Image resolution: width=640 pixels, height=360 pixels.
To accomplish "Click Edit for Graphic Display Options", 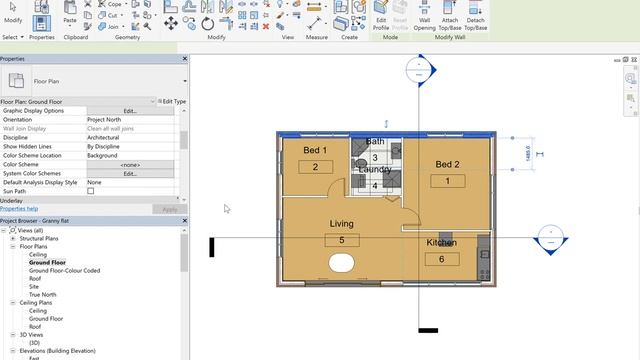I will click(x=130, y=111).
